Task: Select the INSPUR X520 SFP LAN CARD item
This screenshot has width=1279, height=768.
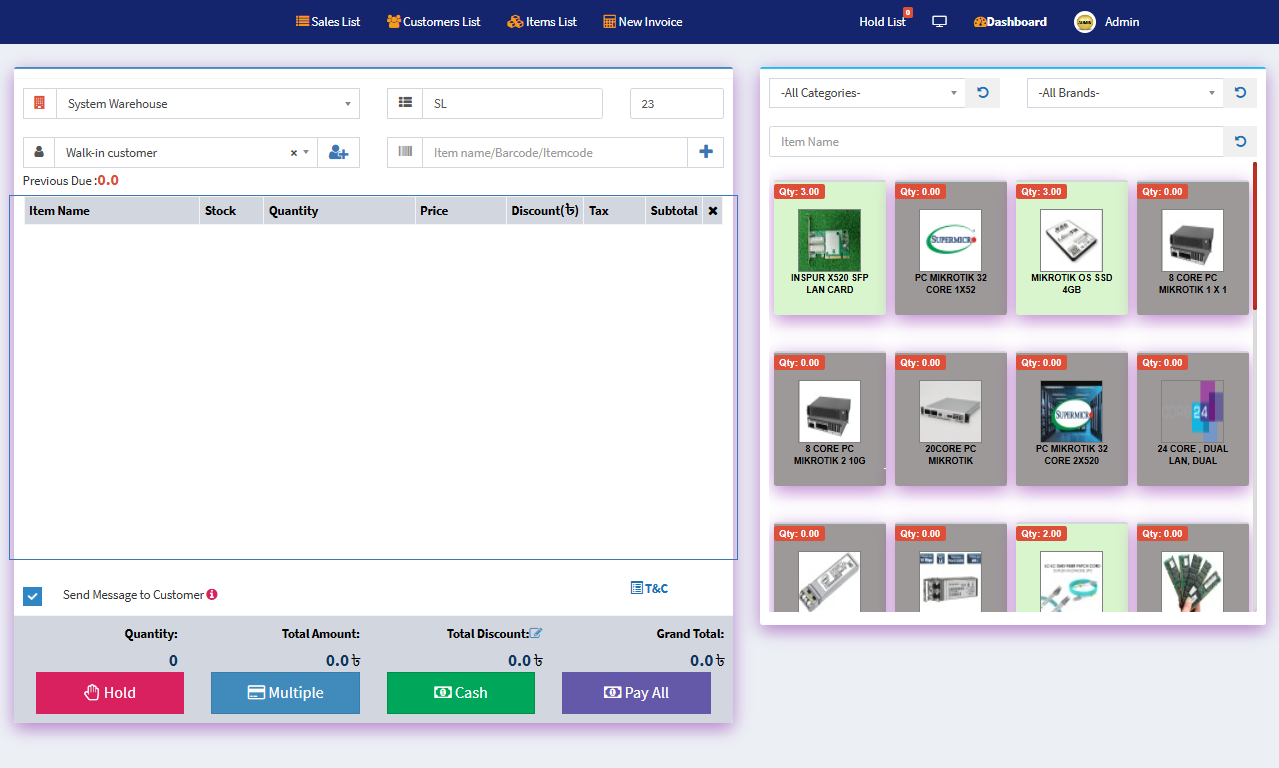Action: (829, 248)
